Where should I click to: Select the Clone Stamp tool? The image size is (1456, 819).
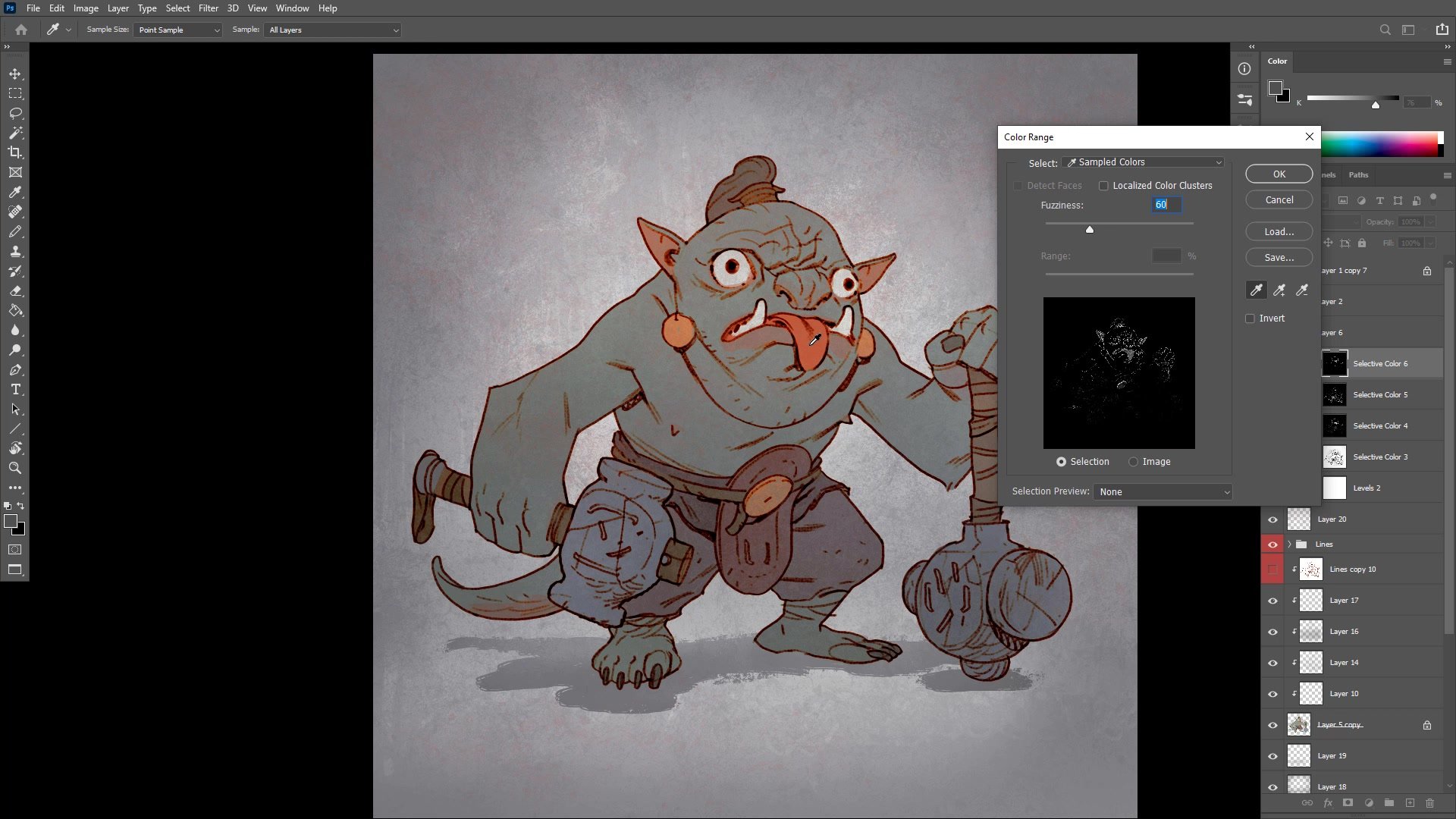15,251
